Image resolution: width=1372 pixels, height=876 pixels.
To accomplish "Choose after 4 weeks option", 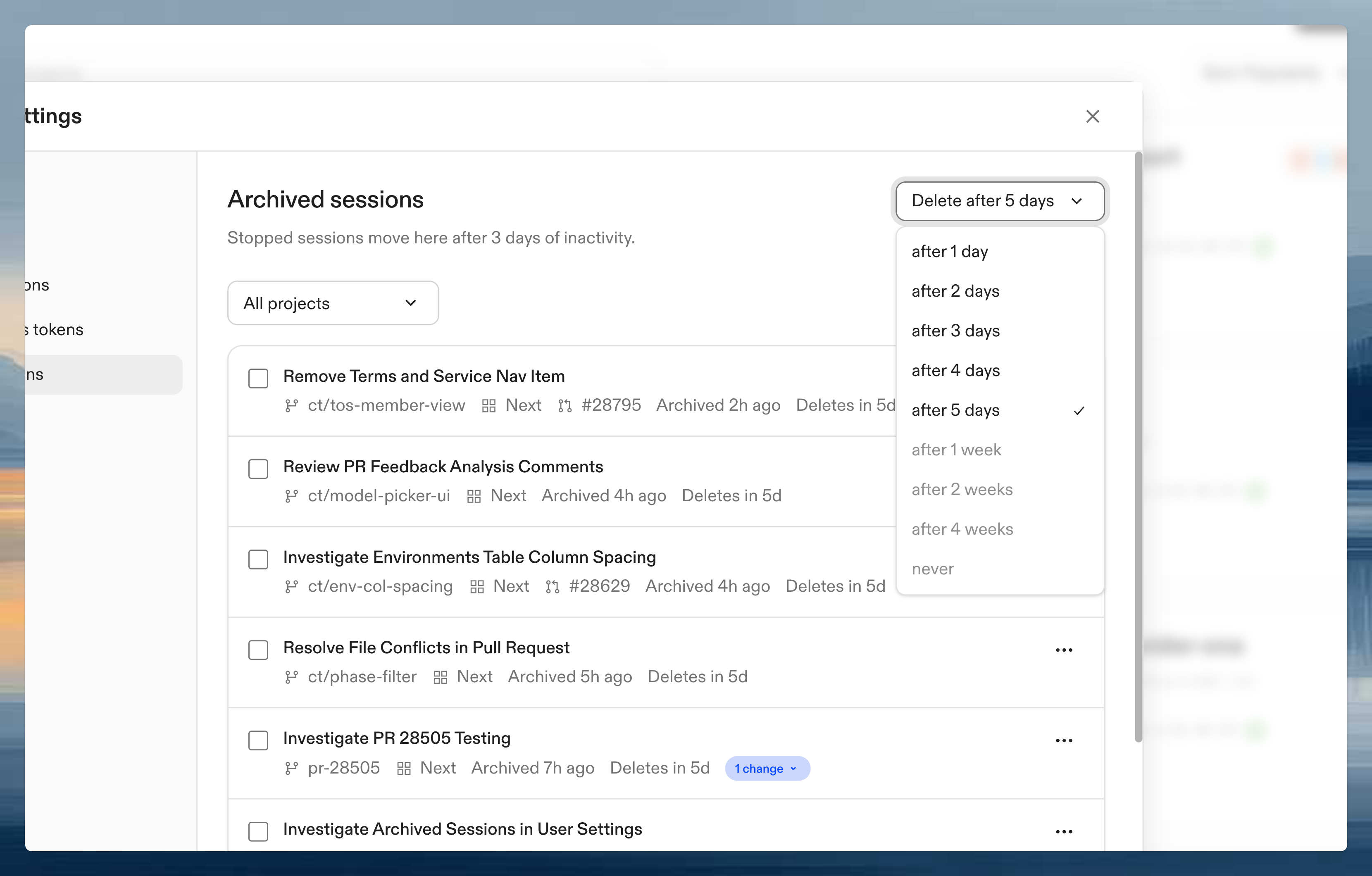I will tap(999, 529).
